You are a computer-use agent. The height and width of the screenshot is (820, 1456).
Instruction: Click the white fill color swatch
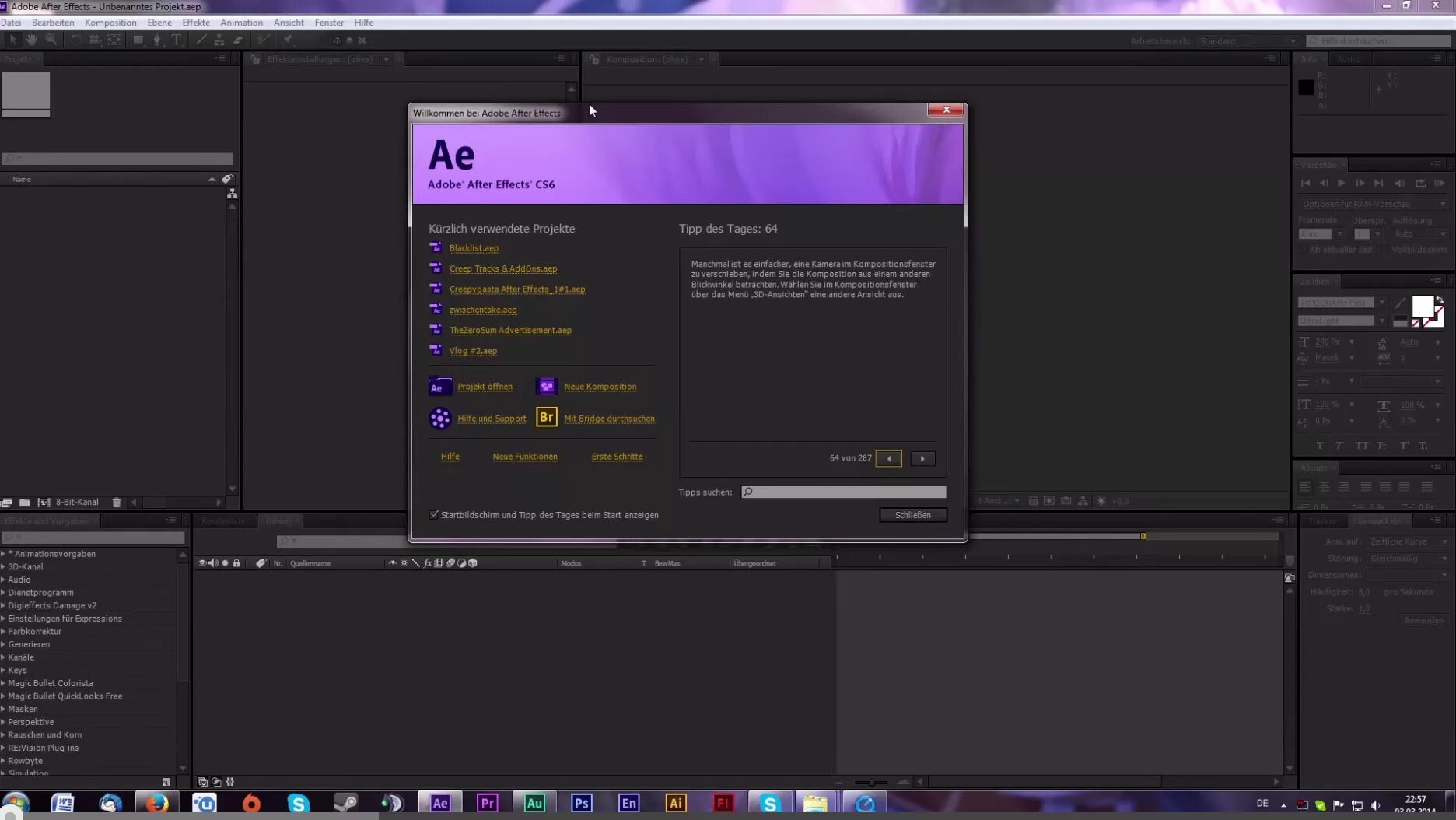click(x=1423, y=307)
